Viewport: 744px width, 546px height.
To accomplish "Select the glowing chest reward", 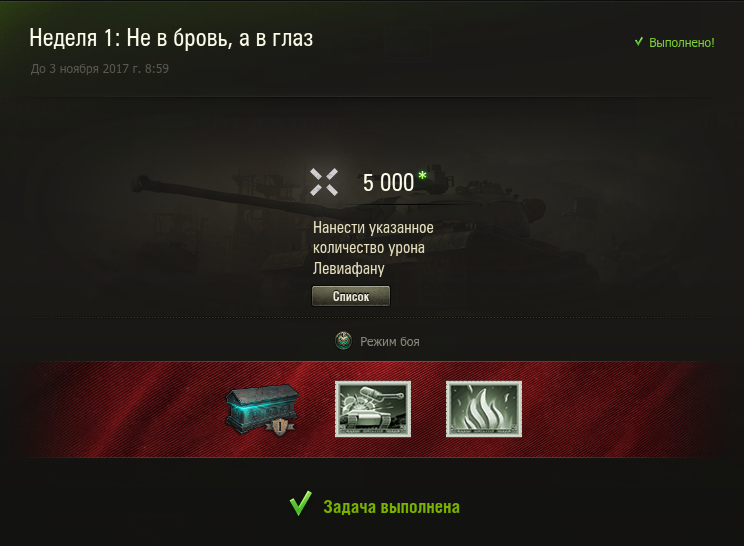I will [262, 409].
